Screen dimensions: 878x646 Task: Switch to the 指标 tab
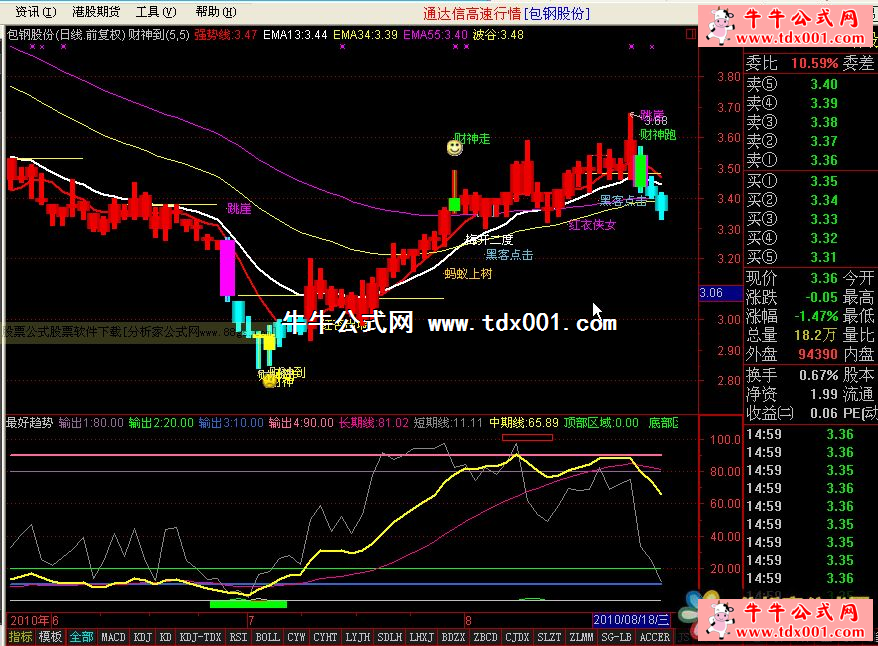[20, 637]
